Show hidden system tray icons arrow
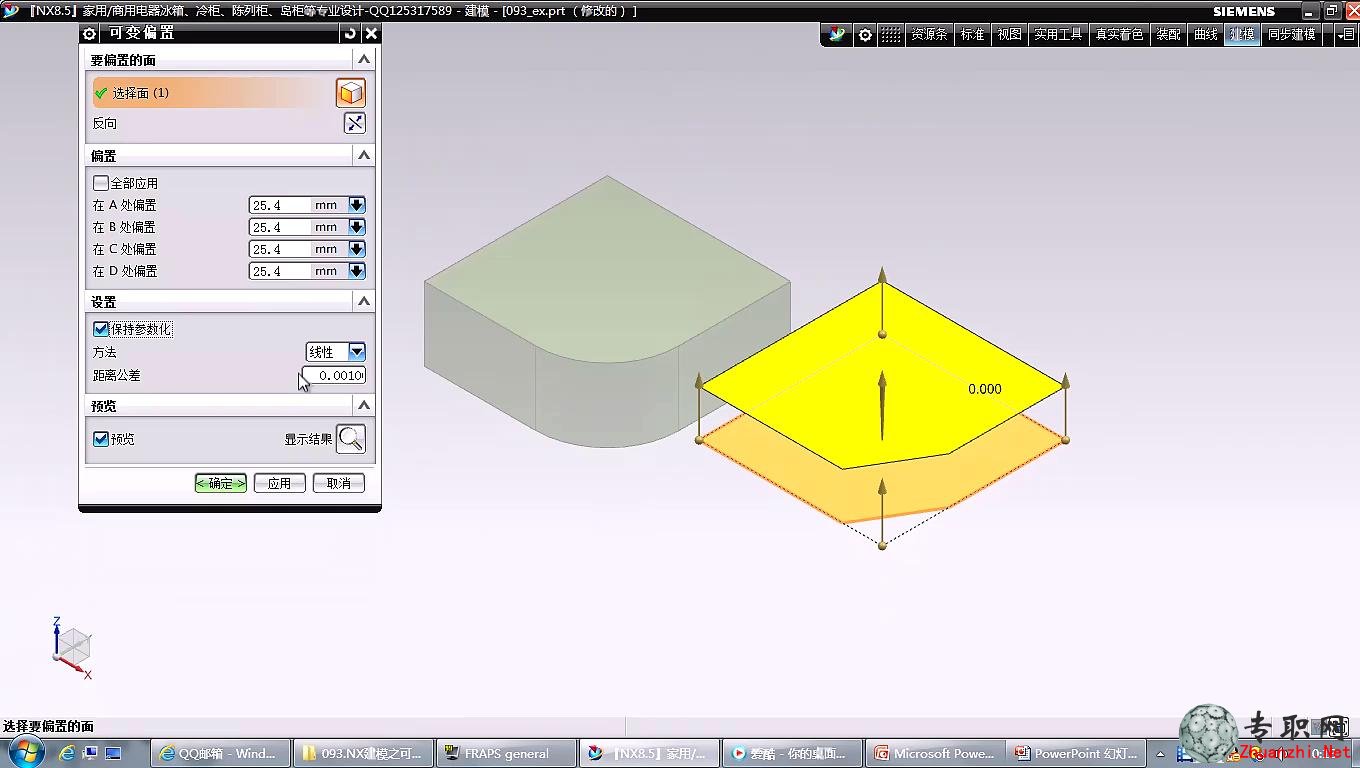 point(1160,753)
